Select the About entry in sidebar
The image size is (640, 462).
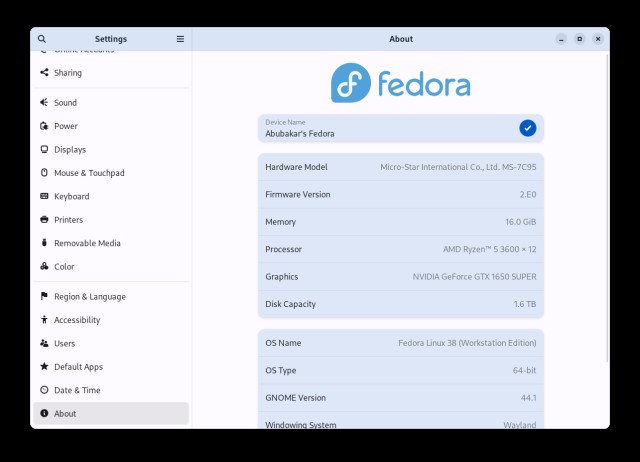(111, 413)
